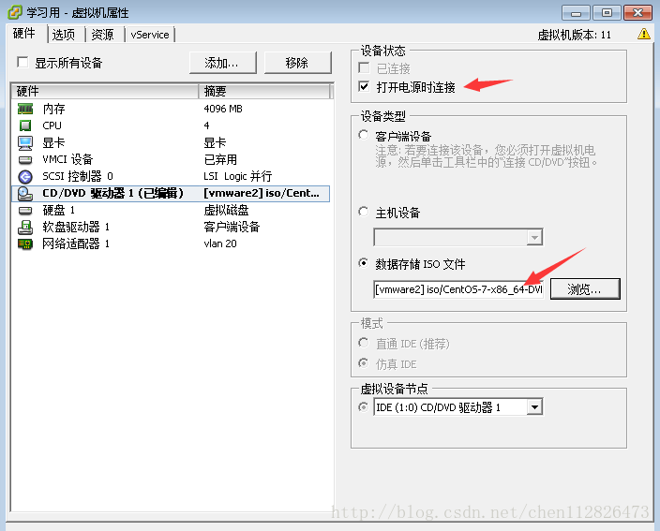
Task: Click the 4096 MB summary value
Action: (x=223, y=109)
